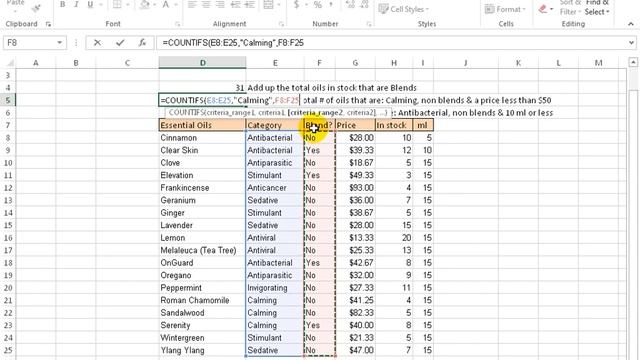Select column E header
This screenshot has width=640, height=360.
pos(275,63)
